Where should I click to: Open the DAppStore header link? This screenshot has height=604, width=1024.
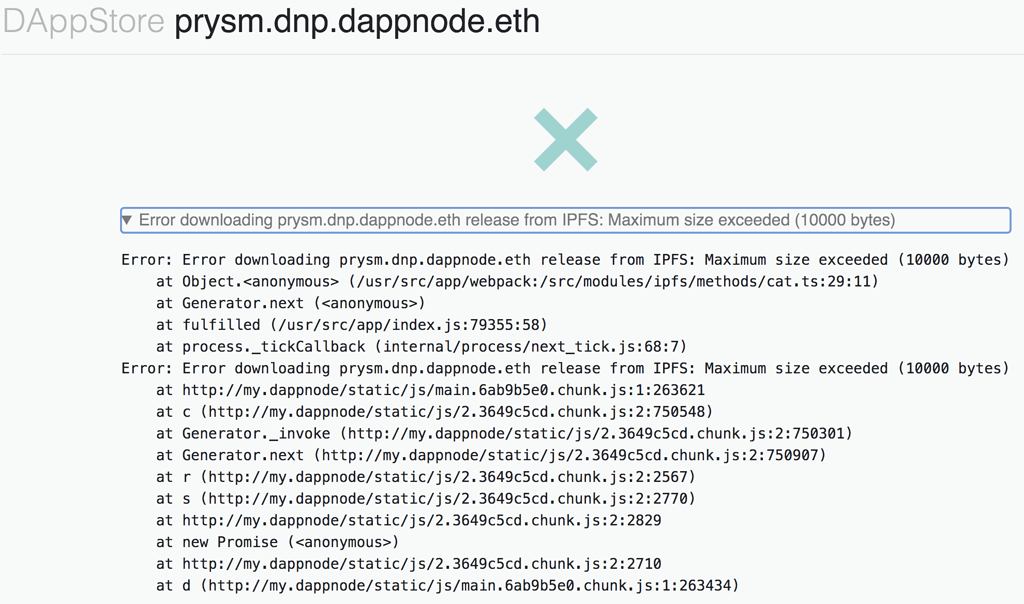tap(82, 21)
